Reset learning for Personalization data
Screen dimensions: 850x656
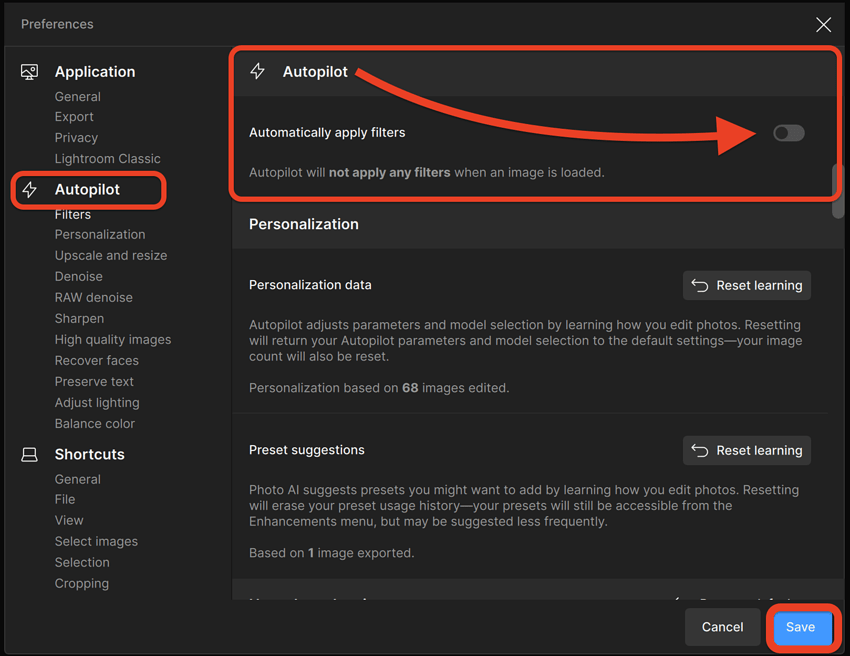pos(747,286)
